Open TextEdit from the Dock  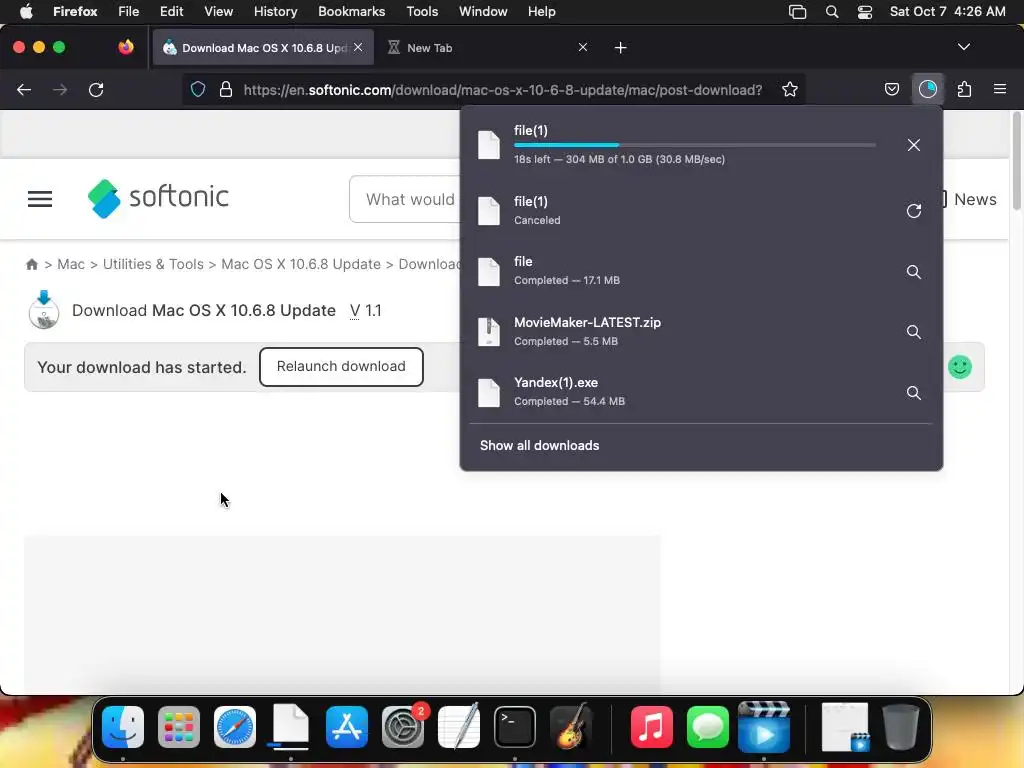coord(458,726)
